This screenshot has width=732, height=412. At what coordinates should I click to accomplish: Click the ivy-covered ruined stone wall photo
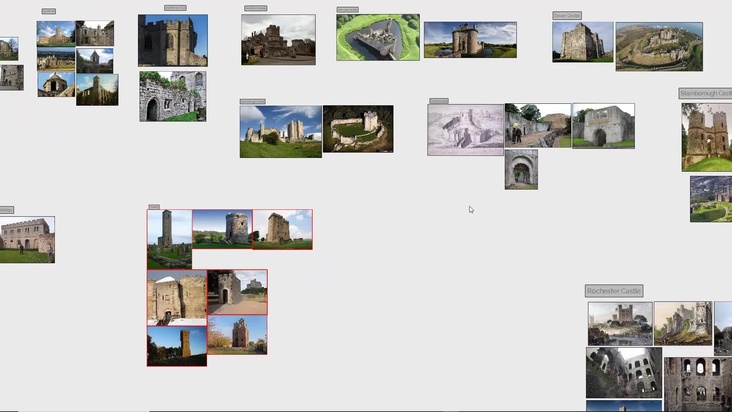[x=172, y=96]
